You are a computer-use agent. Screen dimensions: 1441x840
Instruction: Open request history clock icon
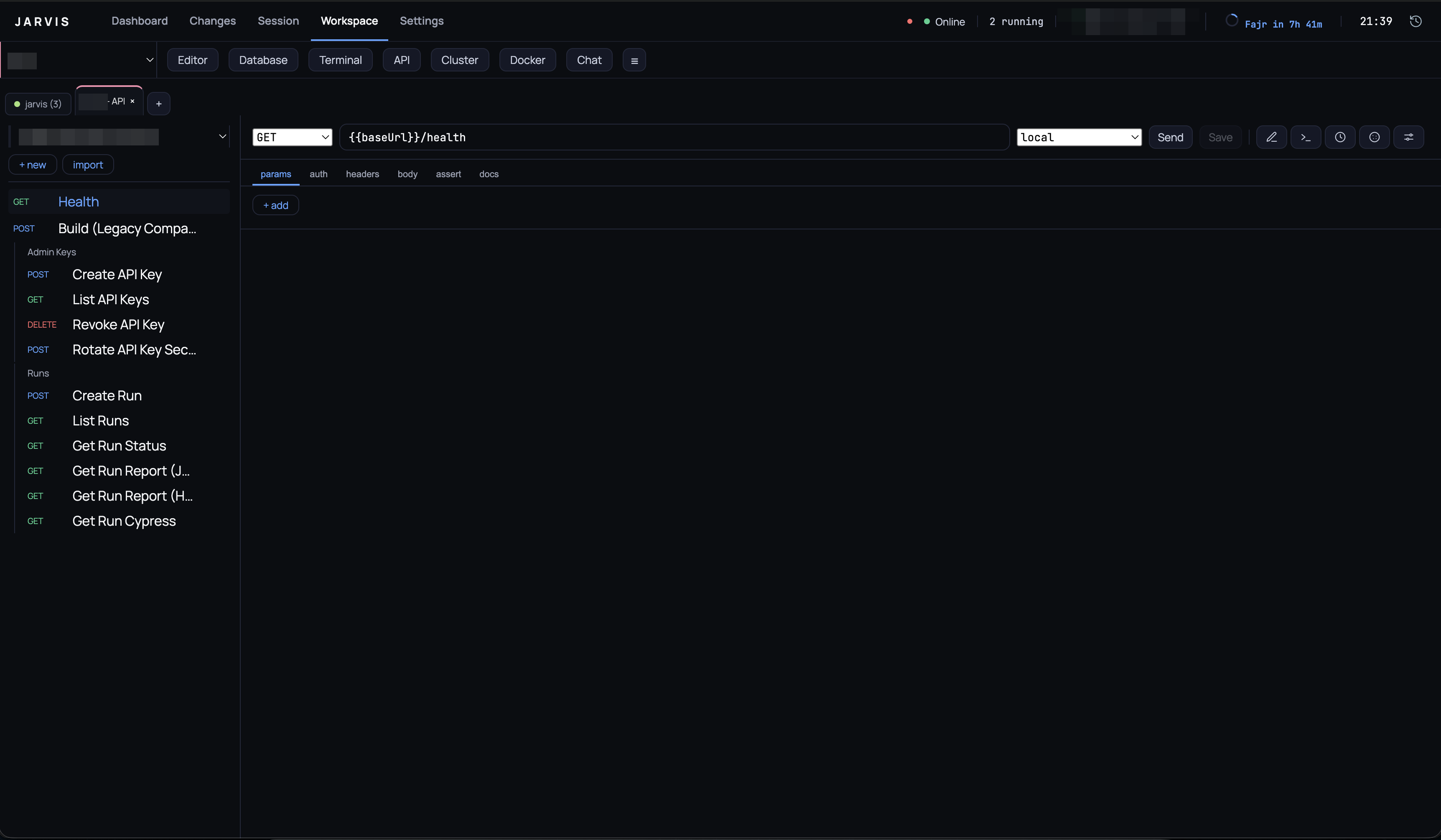click(1340, 137)
